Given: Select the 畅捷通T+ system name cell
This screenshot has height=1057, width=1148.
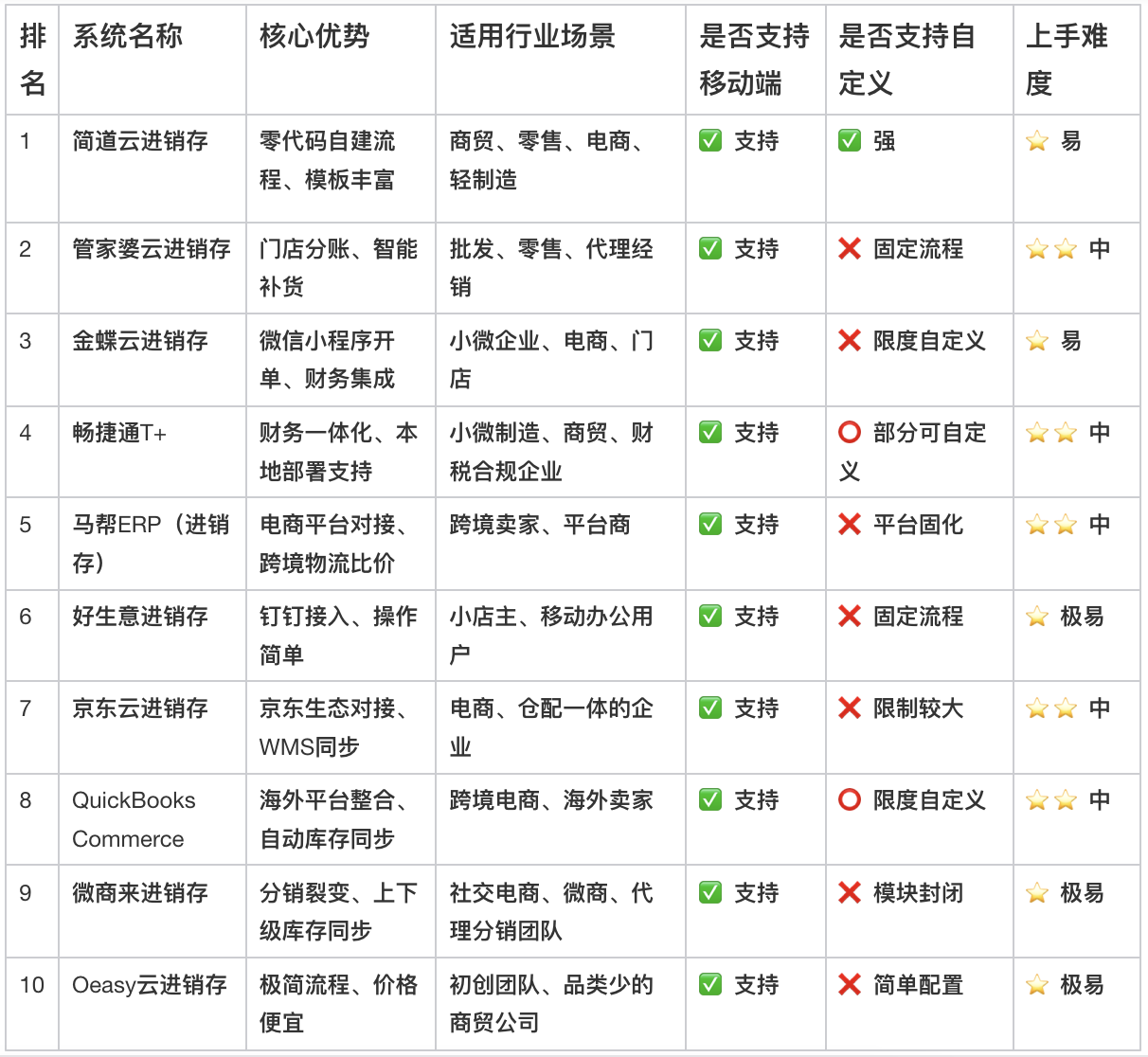Looking at the screenshot, I should 152,452.
